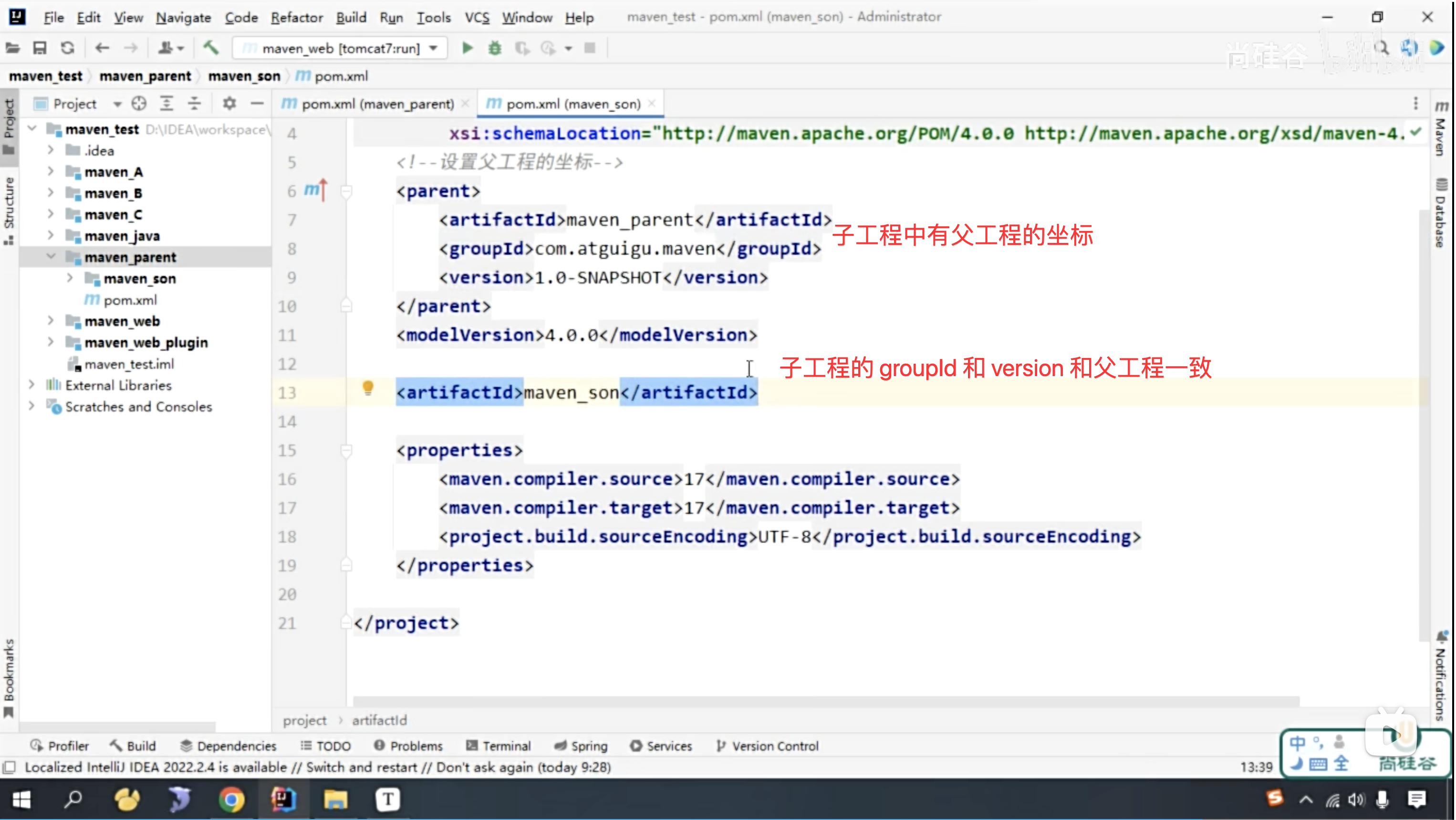Click the Build project hammer icon
The width and height of the screenshot is (1456, 820).
(211, 48)
